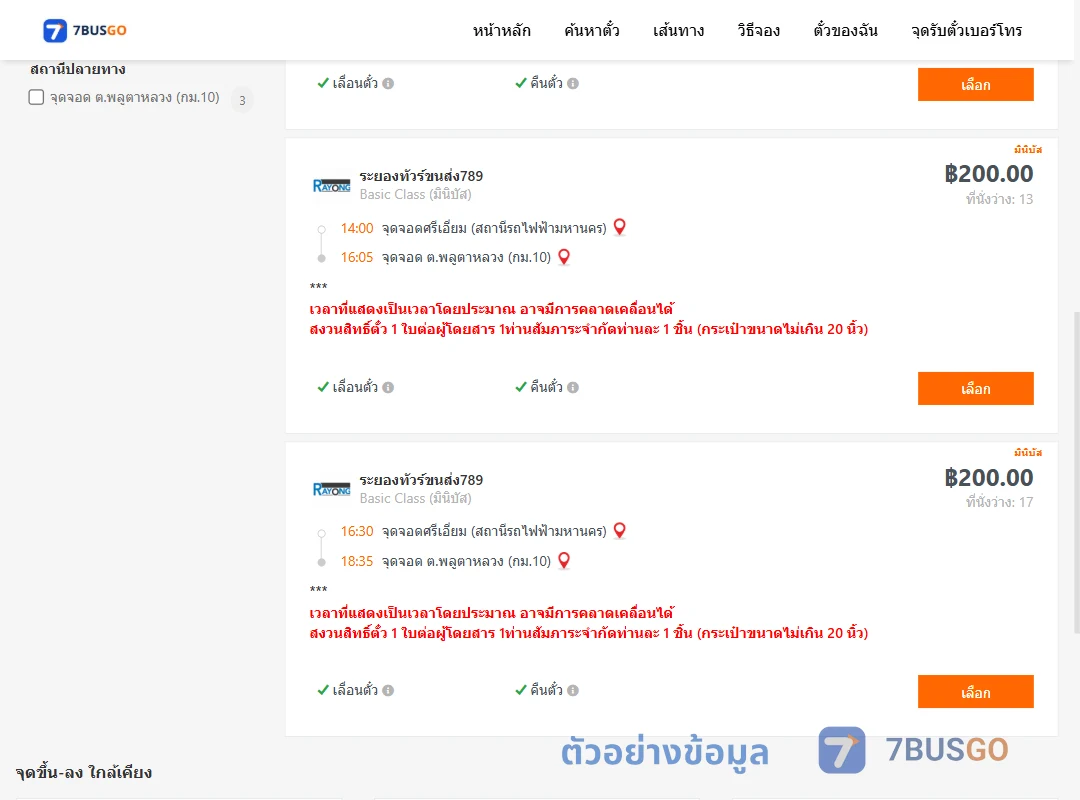Click the ฿200.00 price on 14:00 trip
The image size is (1080, 800).
pos(988,174)
